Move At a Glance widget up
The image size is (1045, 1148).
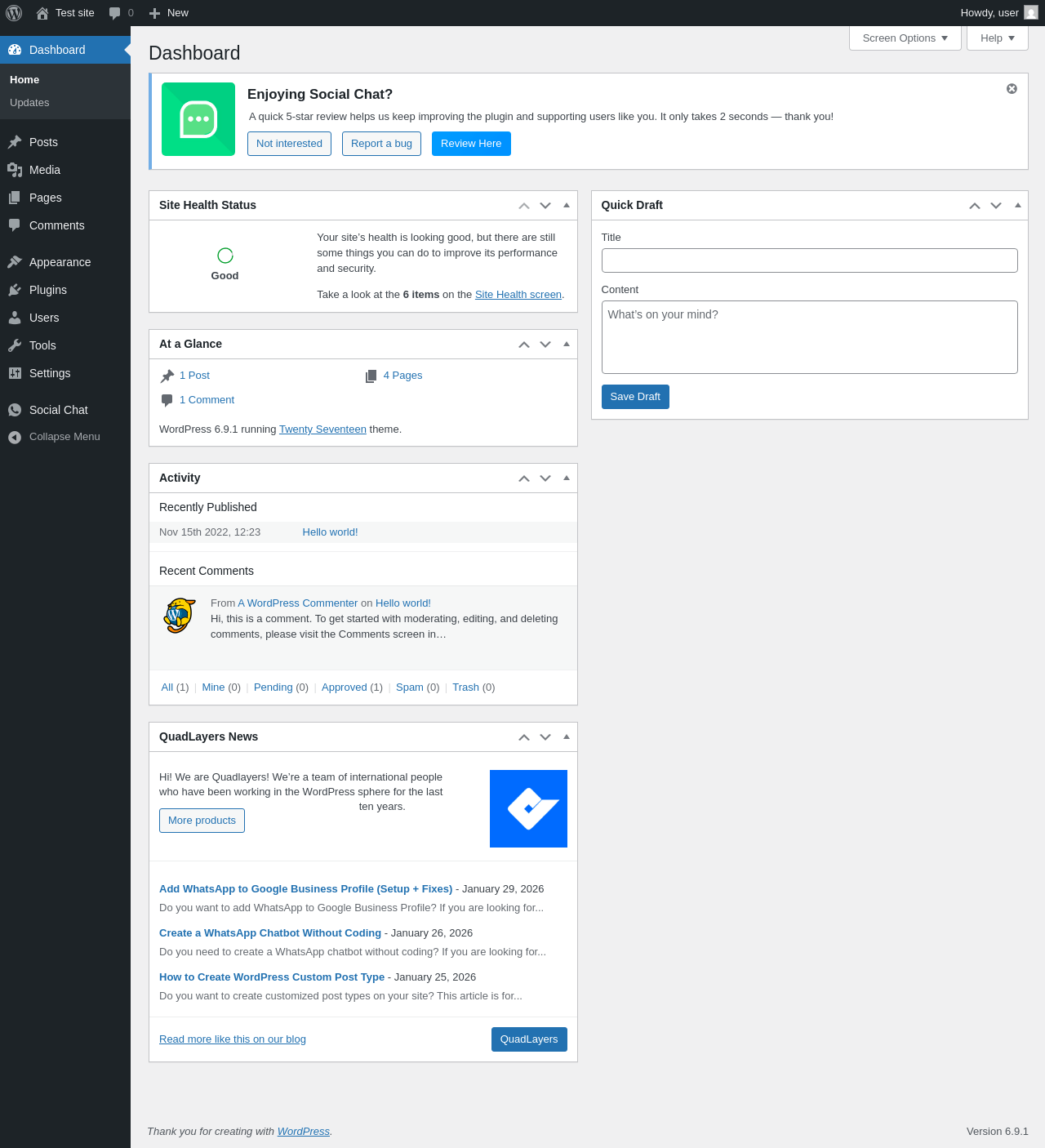524,345
